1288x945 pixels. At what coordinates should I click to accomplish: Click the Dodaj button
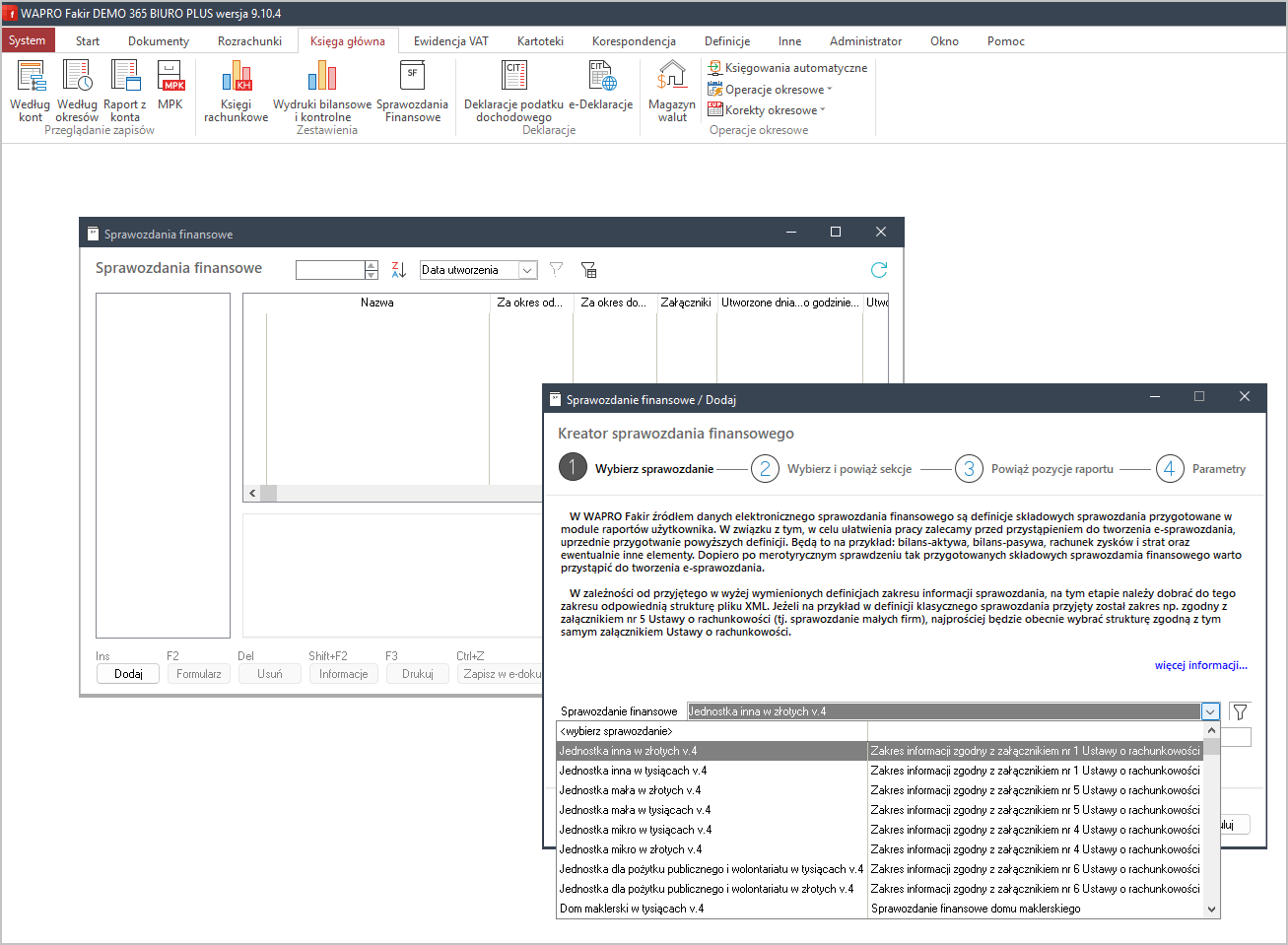tap(128, 674)
